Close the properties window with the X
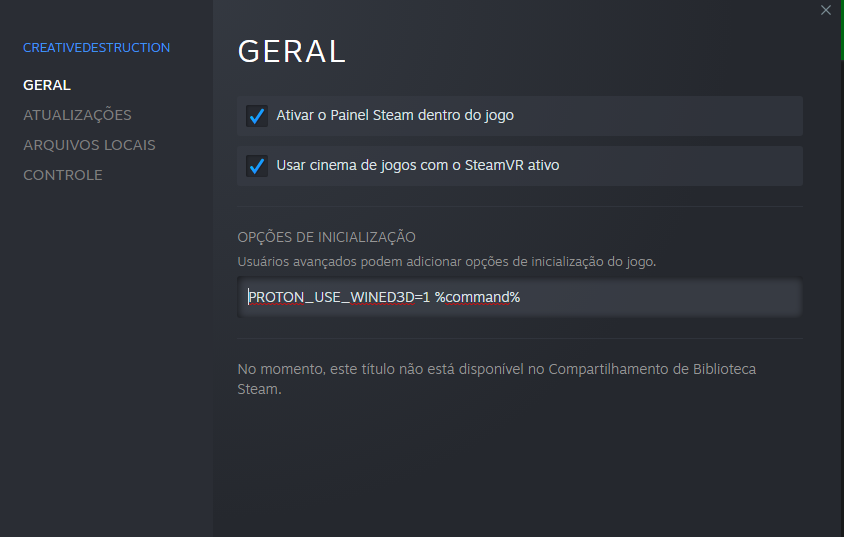 [x=826, y=10]
